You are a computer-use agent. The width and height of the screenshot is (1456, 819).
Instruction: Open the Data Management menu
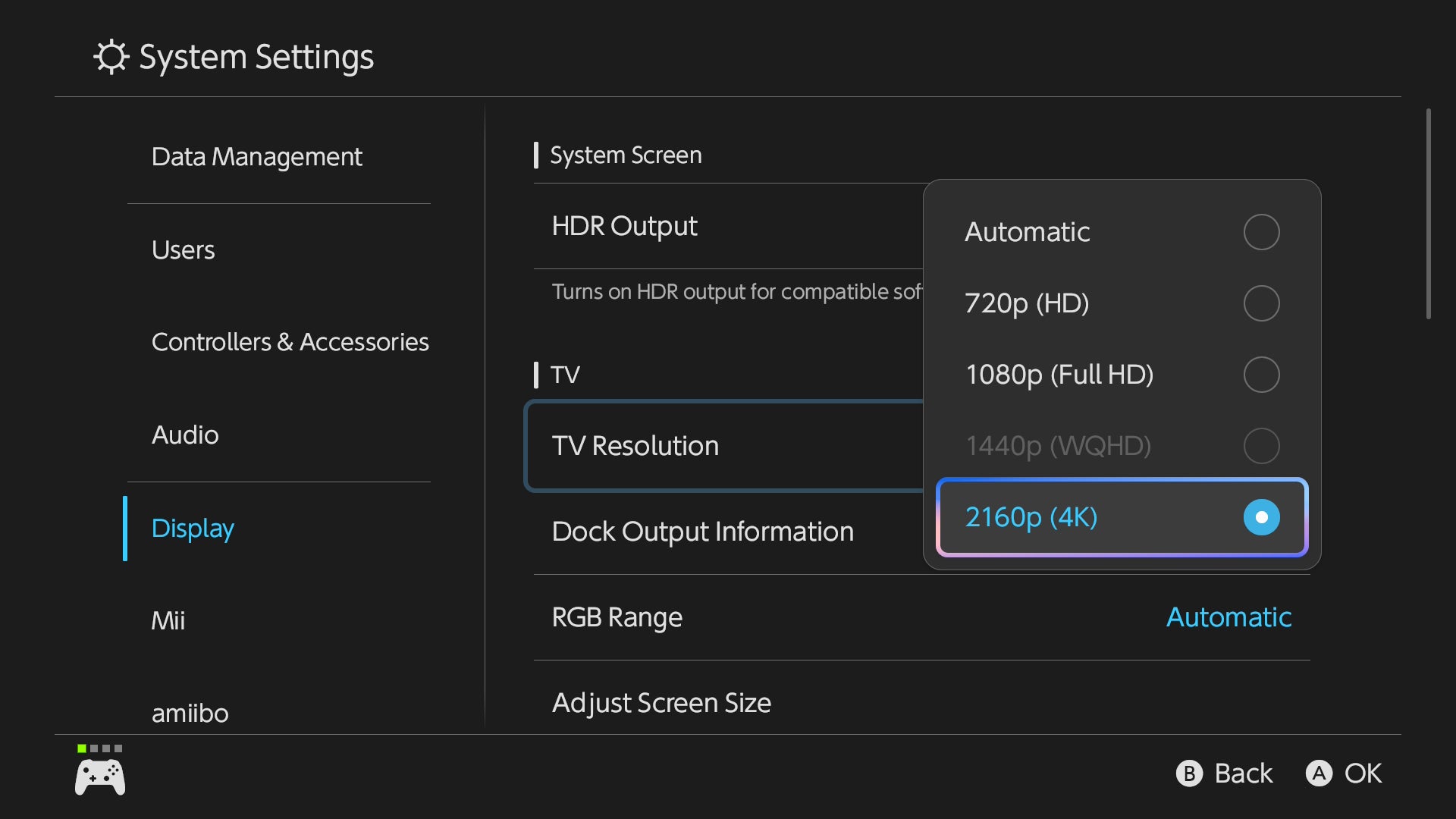pos(256,157)
